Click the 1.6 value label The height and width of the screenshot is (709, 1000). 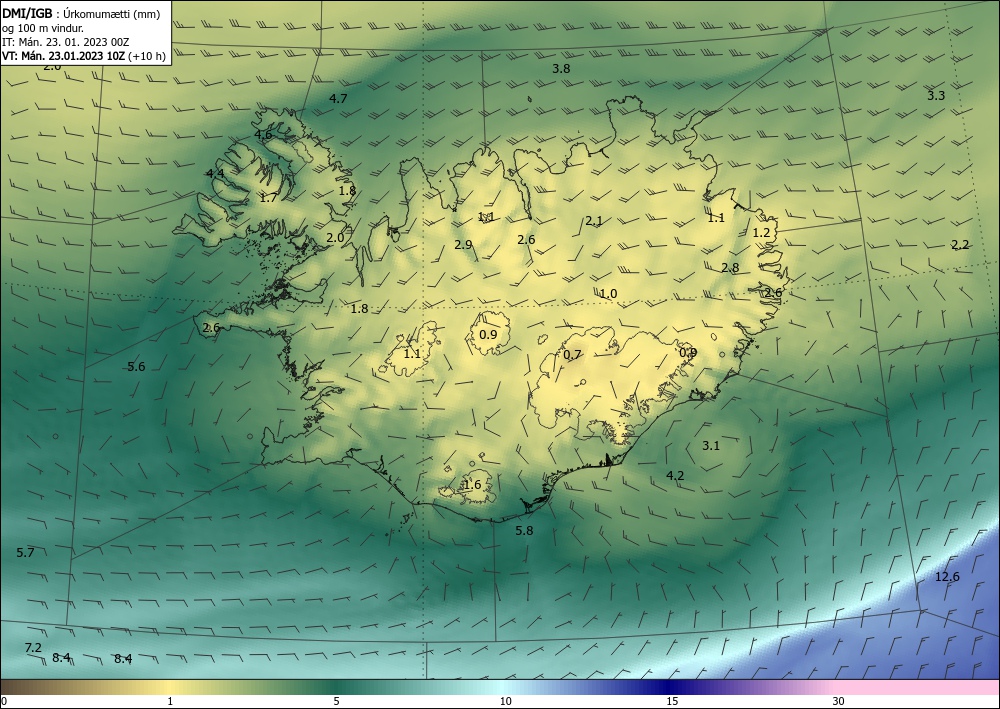point(472,485)
